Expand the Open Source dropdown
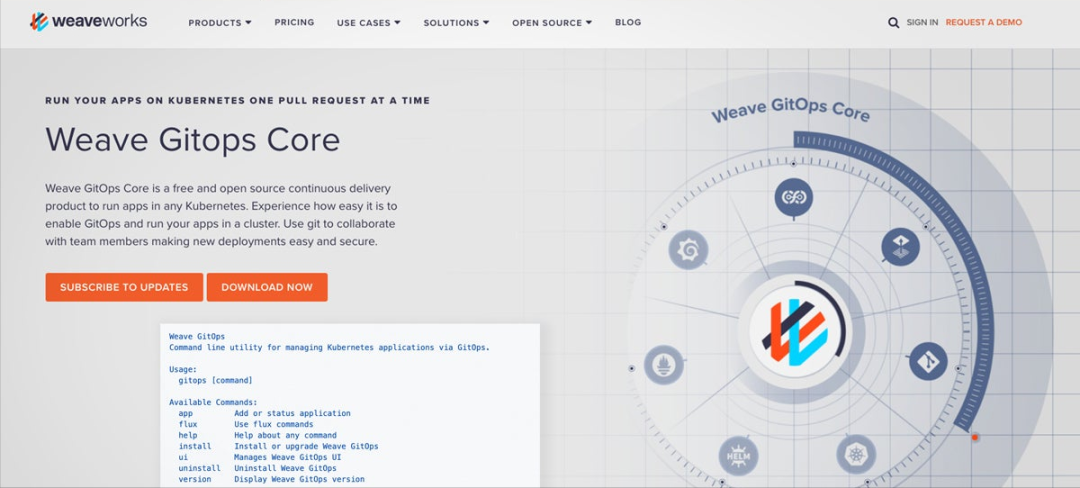 [x=552, y=22]
